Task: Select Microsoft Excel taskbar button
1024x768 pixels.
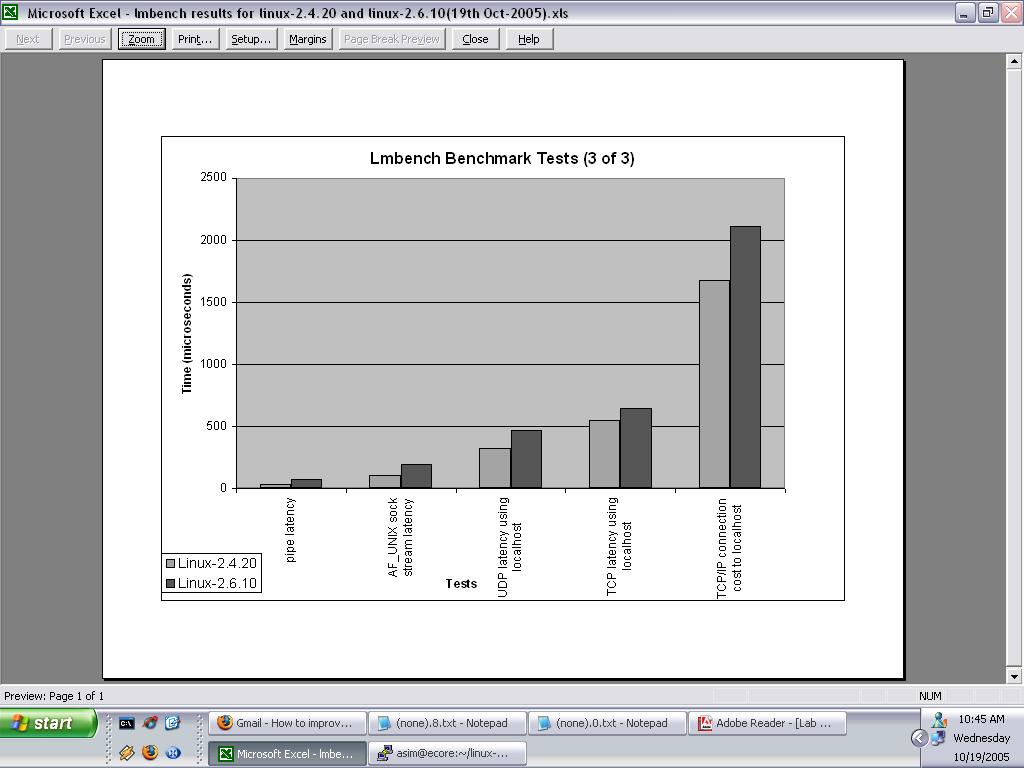Action: [287, 753]
